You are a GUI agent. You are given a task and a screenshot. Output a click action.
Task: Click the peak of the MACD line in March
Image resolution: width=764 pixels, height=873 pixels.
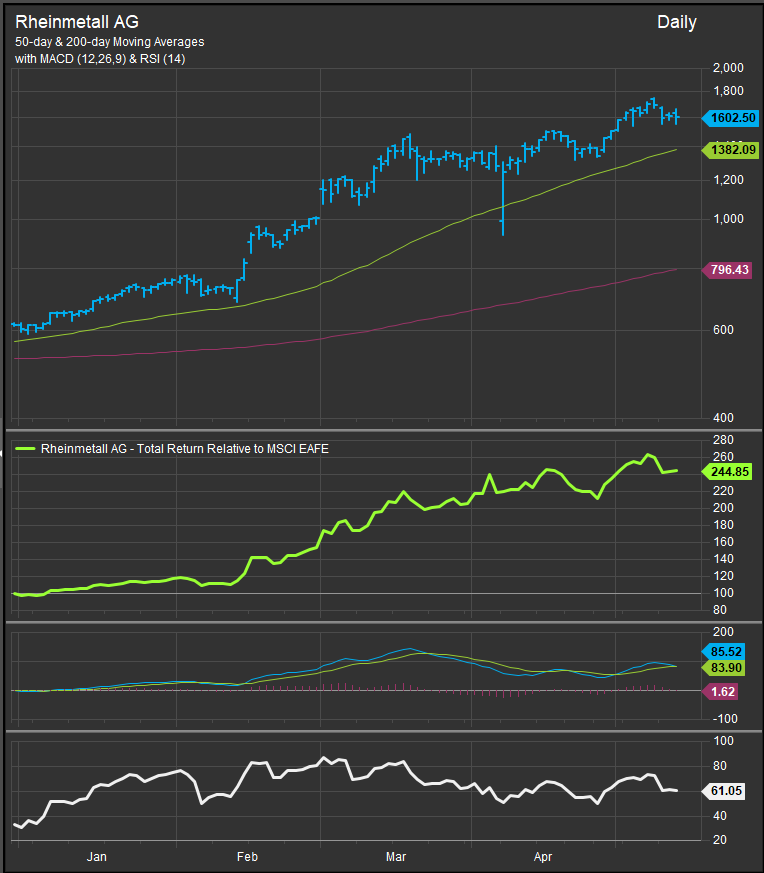point(410,649)
